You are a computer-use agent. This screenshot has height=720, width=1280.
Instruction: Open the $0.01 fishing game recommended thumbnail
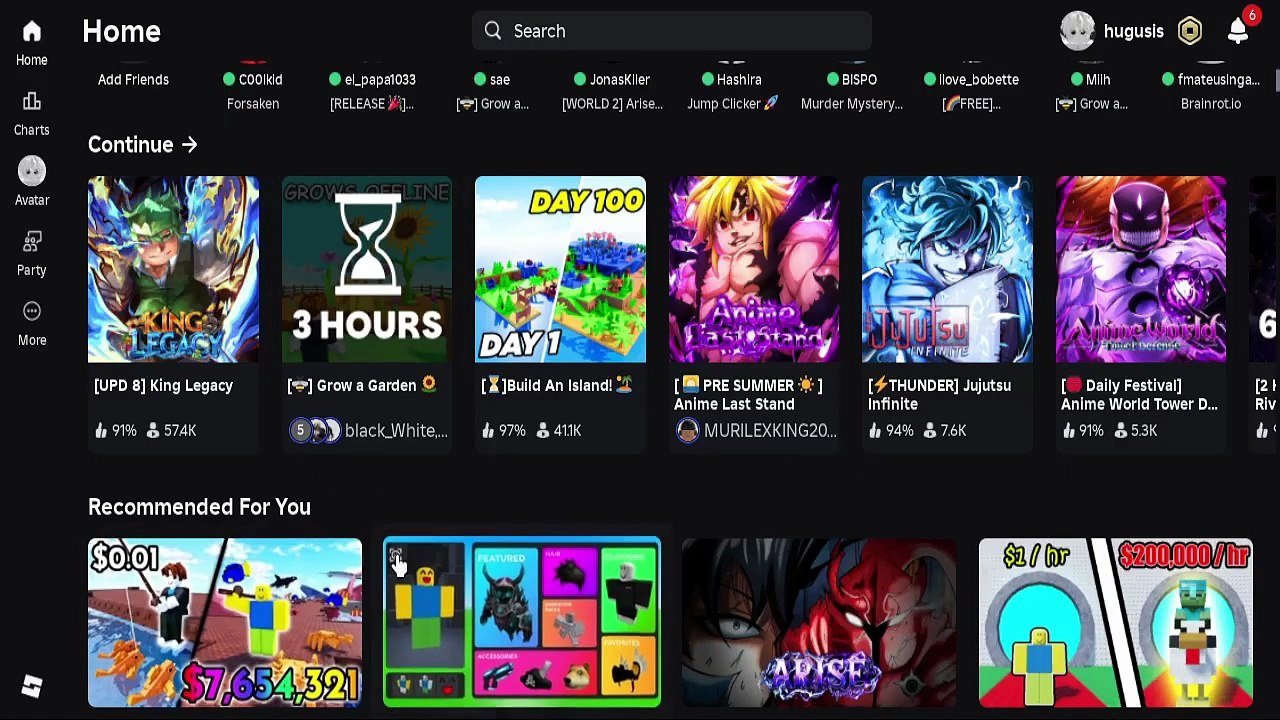pyautogui.click(x=225, y=623)
